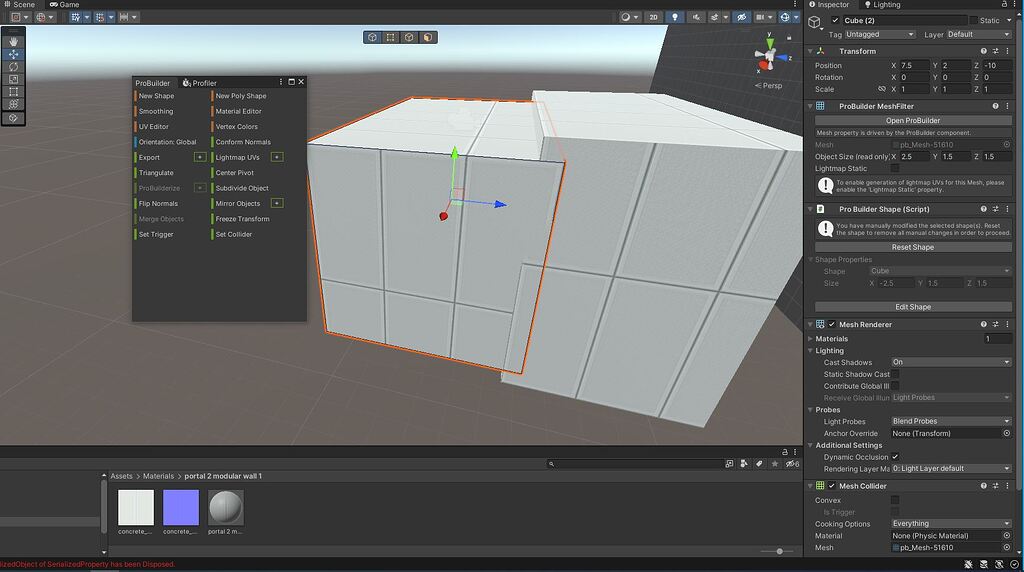Switch ProBuilder to Object selection mode
Image resolution: width=1024 pixels, height=572 pixels.
372,37
